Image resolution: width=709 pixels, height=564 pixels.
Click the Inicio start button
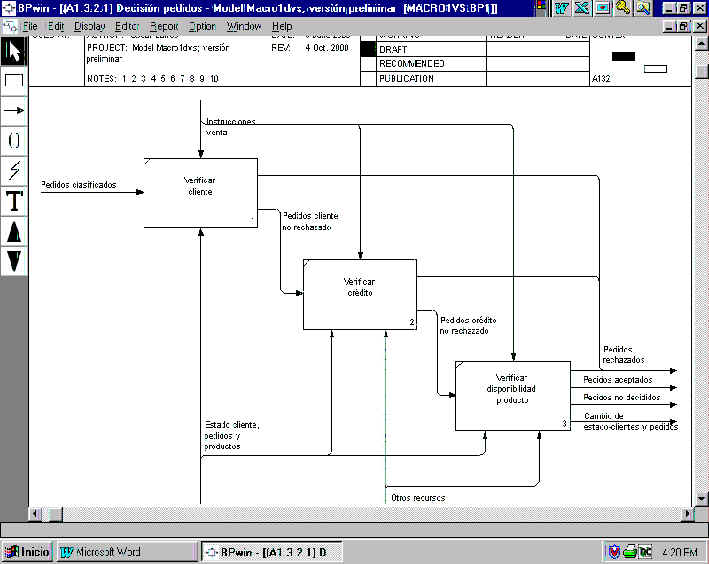coord(27,552)
